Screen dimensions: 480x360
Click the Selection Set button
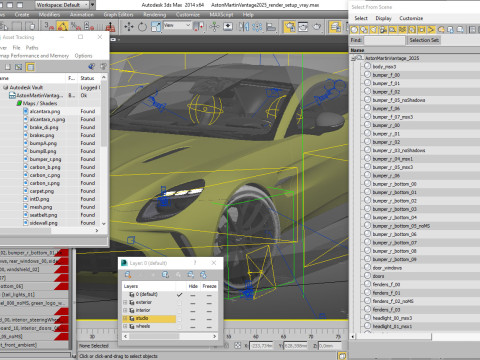[424, 40]
